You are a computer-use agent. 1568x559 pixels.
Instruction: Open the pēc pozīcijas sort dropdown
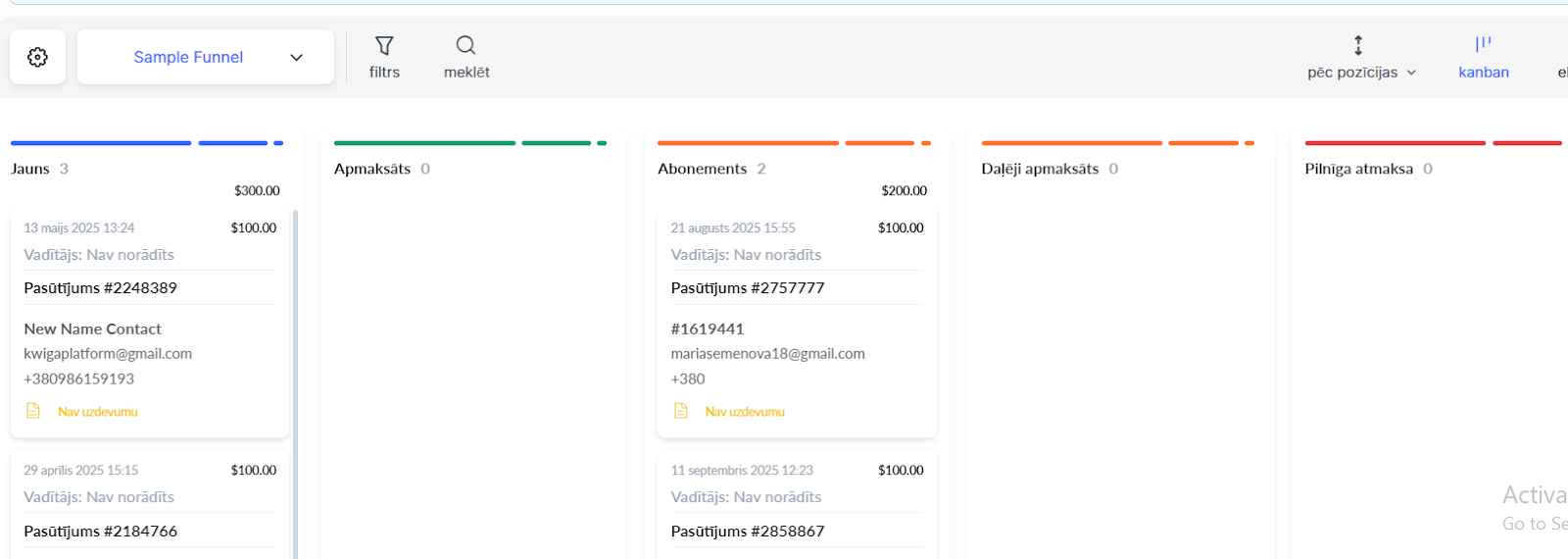point(1361,73)
